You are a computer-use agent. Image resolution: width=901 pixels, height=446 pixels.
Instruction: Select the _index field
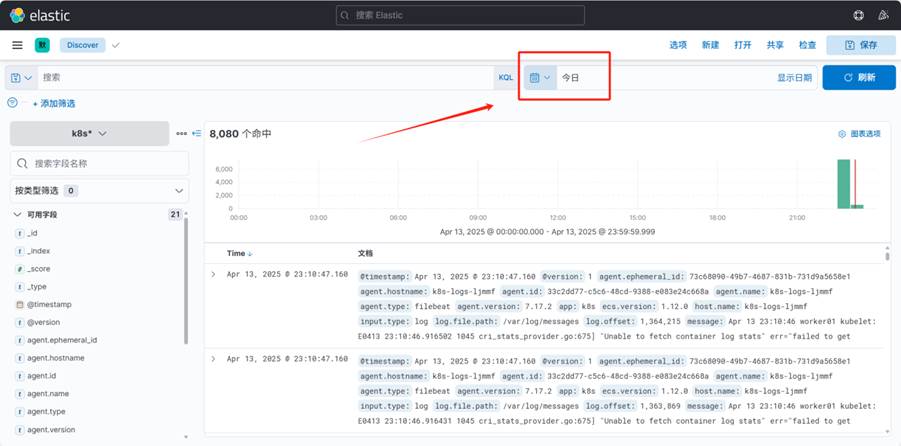[x=38, y=251]
